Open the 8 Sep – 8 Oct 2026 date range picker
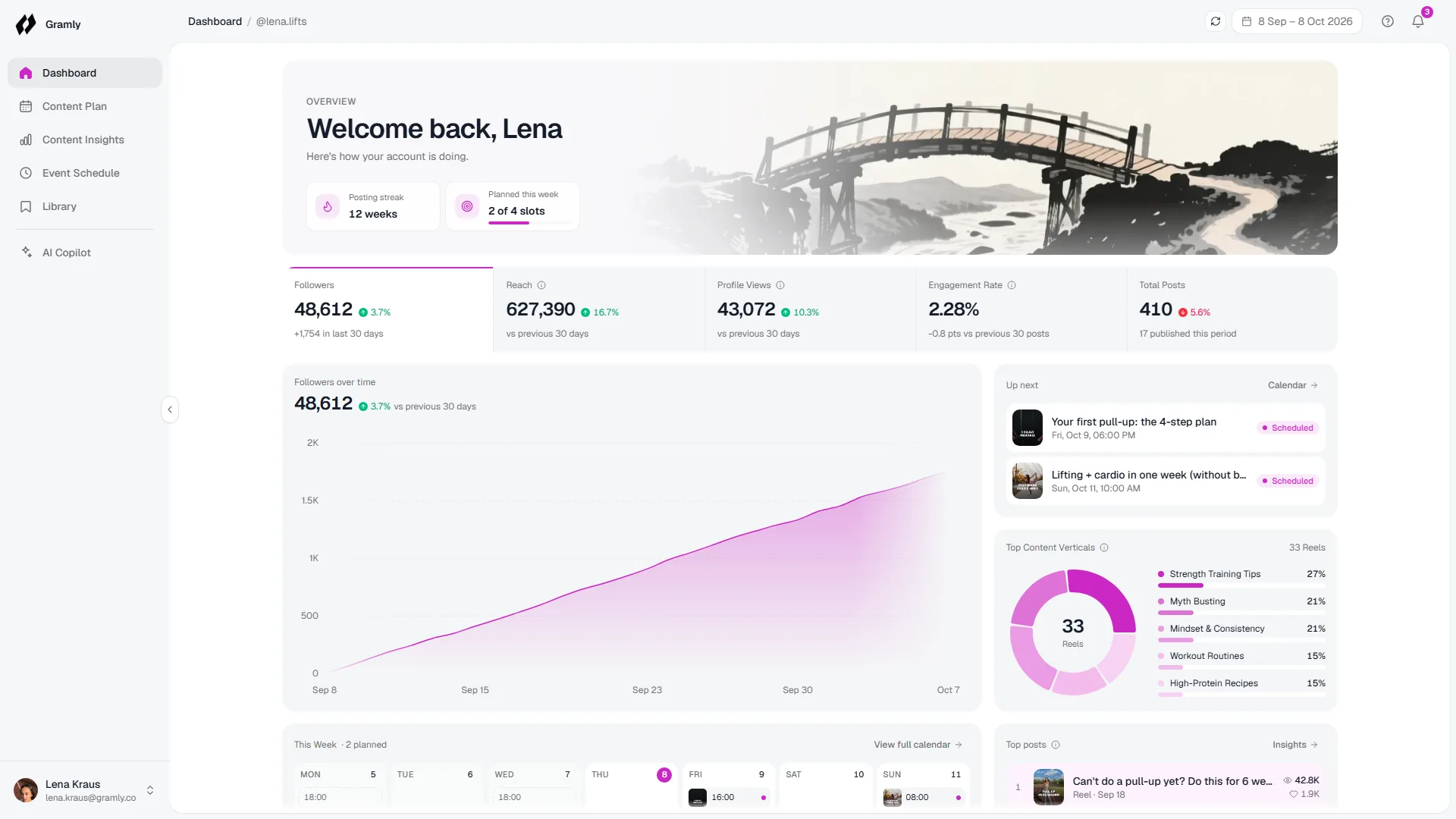 (1297, 21)
